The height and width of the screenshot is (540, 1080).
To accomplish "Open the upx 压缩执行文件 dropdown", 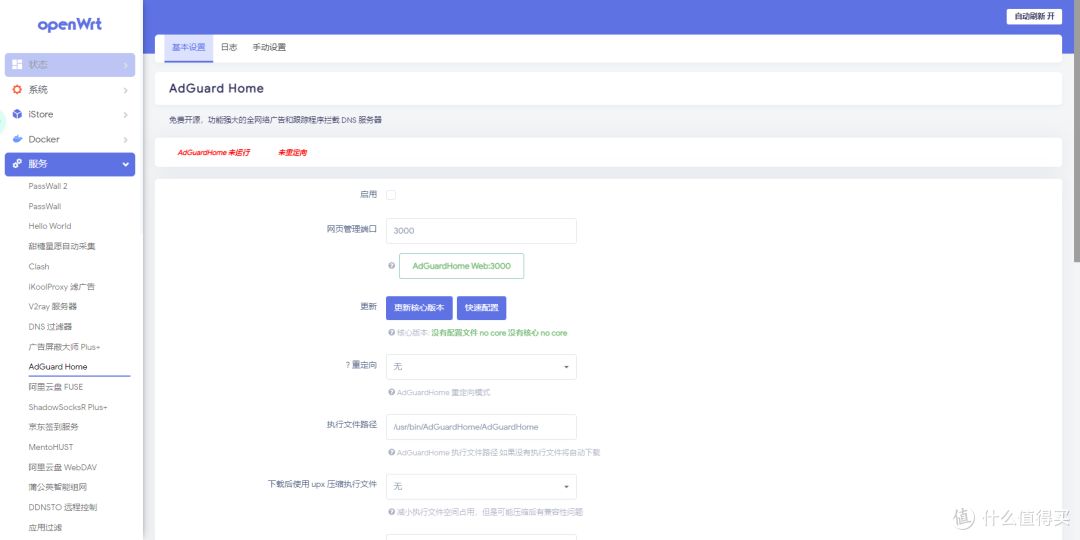I will click(481, 486).
